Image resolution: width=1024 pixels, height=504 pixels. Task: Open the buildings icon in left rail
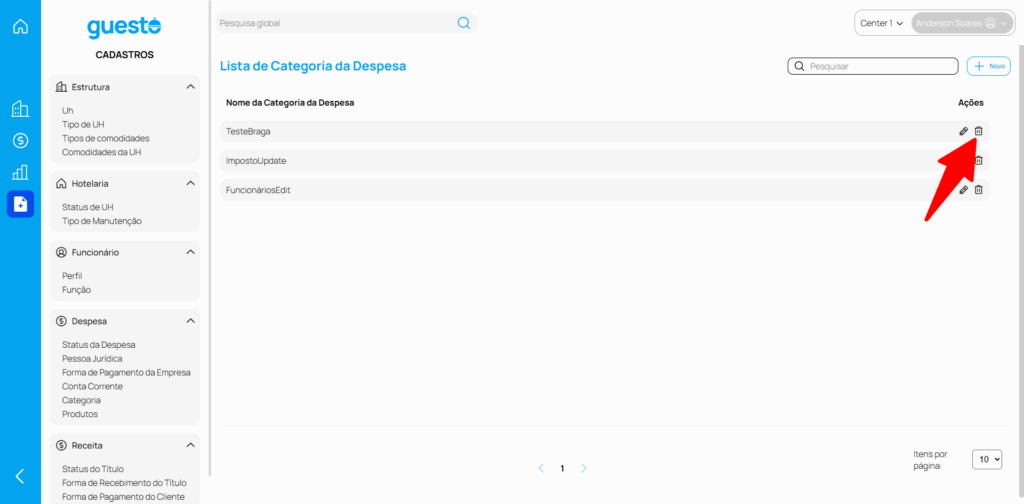[20, 109]
